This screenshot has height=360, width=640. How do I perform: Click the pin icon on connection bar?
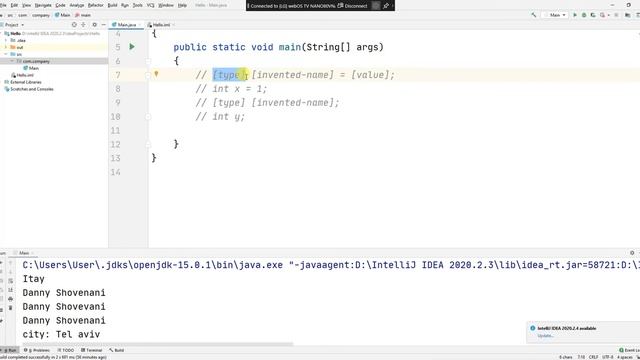[x=386, y=6]
